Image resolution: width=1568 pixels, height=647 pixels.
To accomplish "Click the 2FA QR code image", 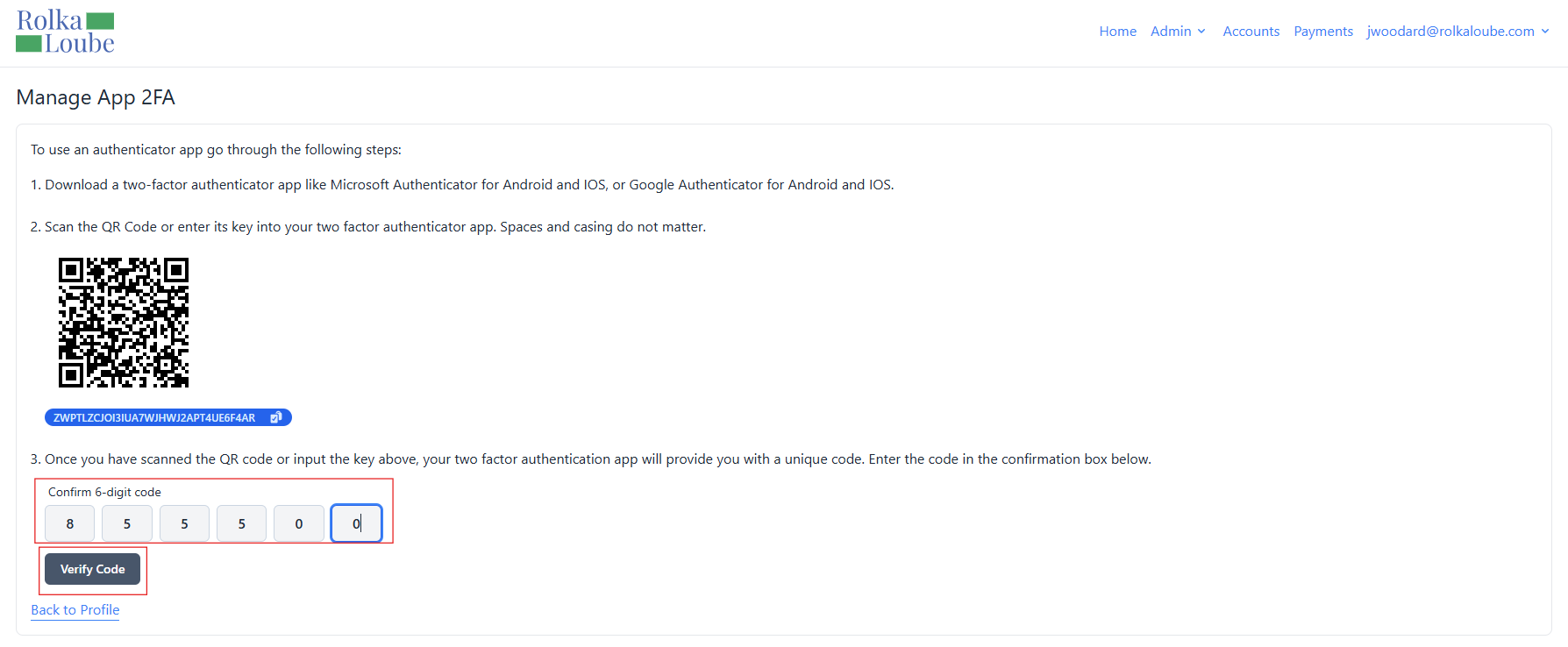I will click(x=124, y=323).
